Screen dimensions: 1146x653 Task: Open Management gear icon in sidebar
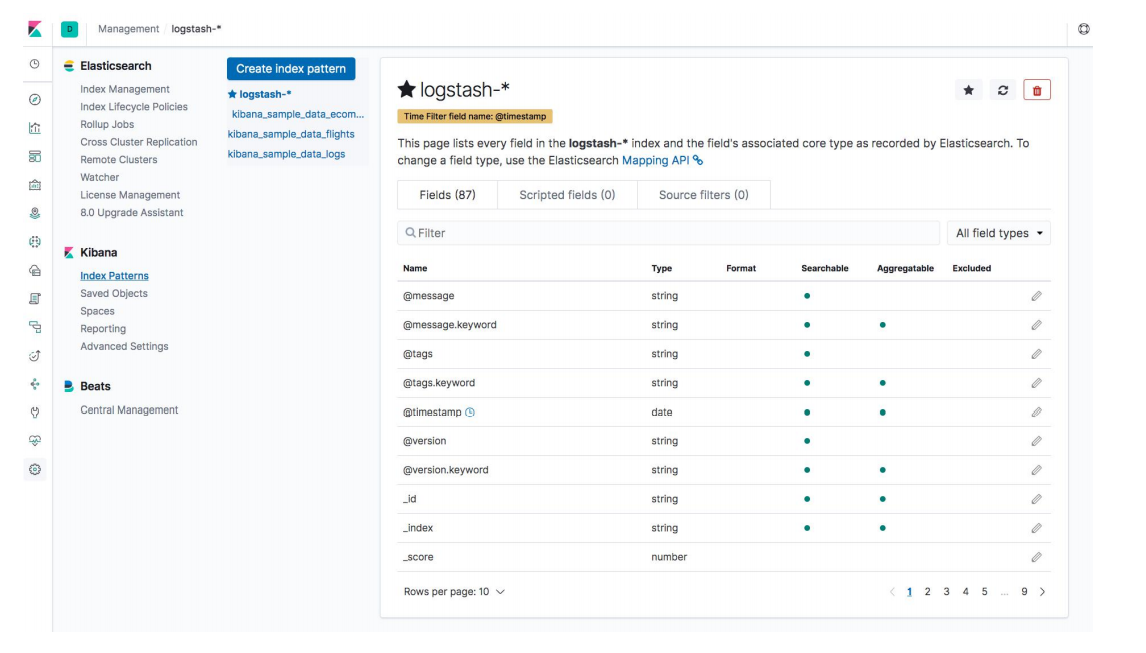(34, 469)
